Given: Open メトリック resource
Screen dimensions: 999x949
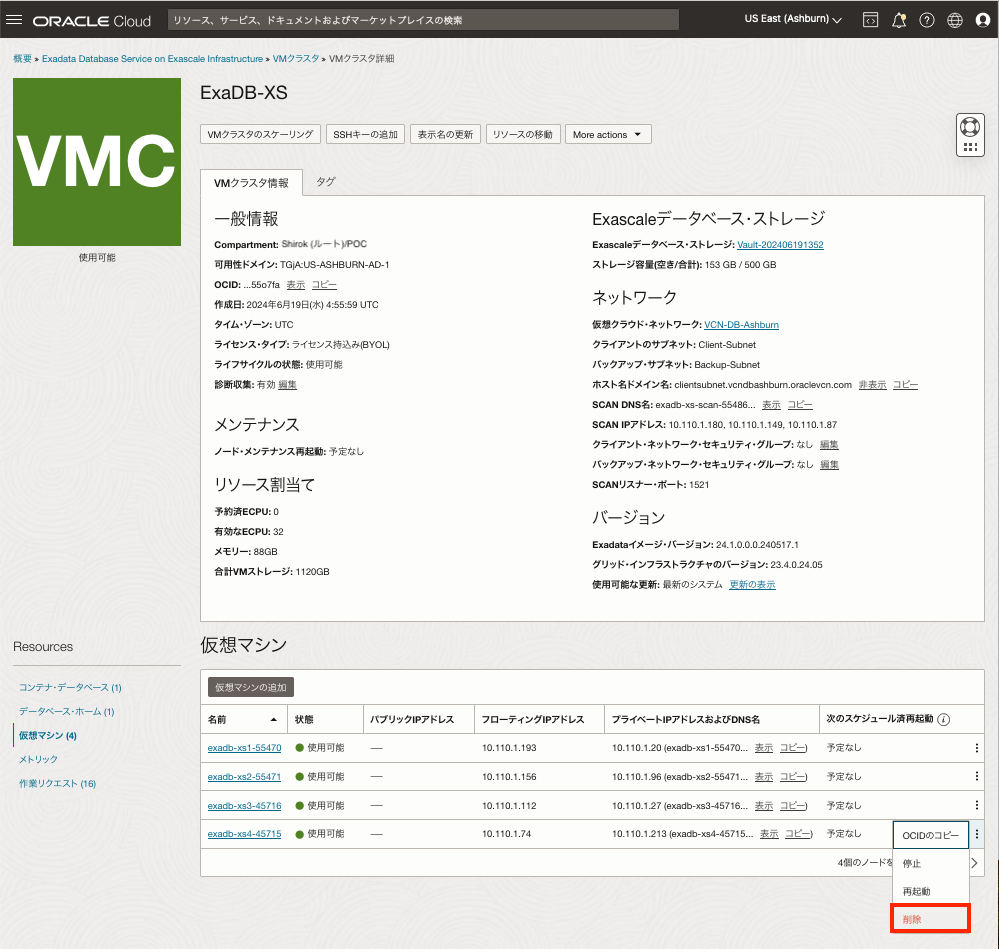Looking at the screenshot, I should (x=38, y=759).
